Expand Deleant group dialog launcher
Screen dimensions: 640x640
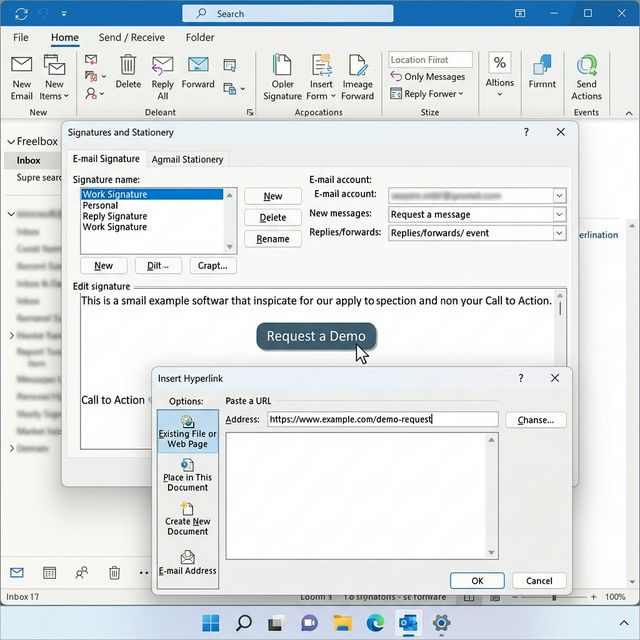pos(250,112)
